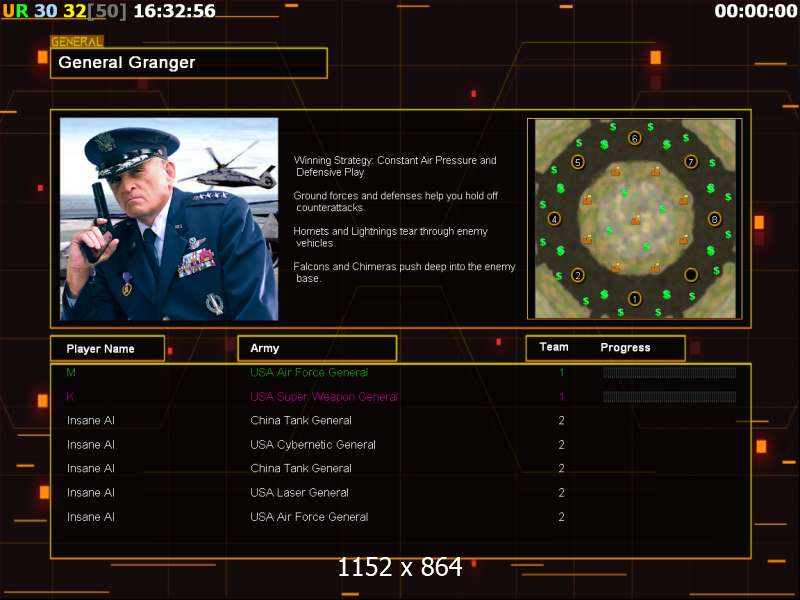Click the Winning Strategy text line
Viewport: 800px width, 600px height.
(395, 166)
